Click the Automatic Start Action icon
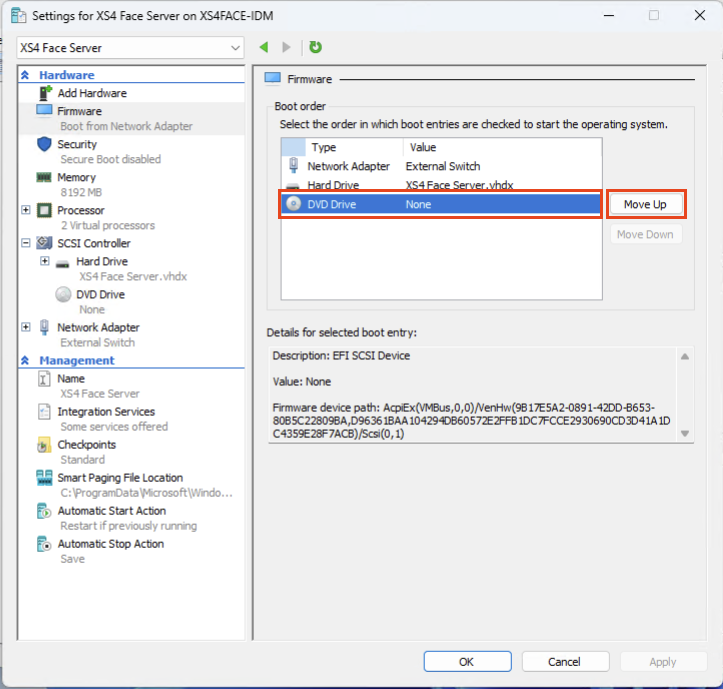This screenshot has width=723, height=689. tap(44, 511)
